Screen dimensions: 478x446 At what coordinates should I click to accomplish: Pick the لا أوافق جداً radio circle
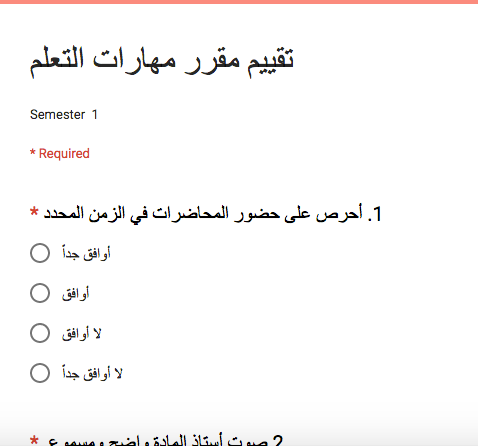40,373
